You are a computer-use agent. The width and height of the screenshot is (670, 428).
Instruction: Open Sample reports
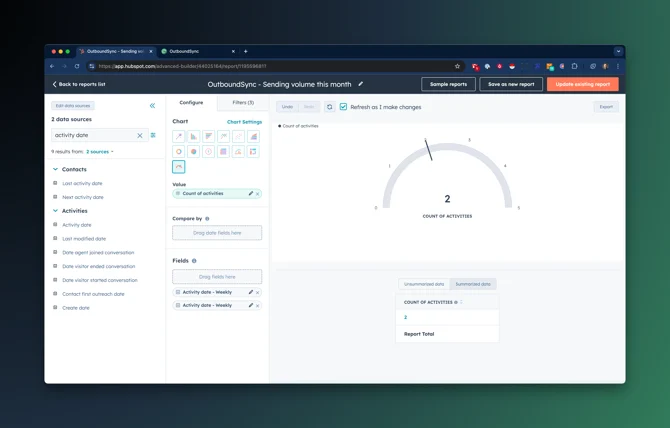pos(448,84)
